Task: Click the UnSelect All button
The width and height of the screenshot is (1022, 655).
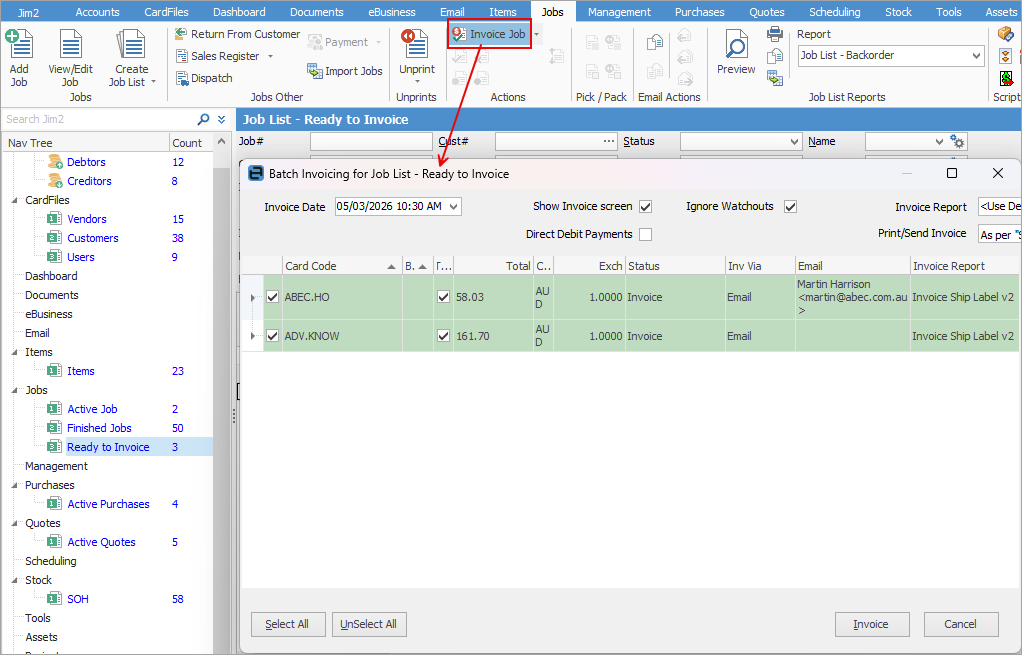Action: (x=368, y=624)
